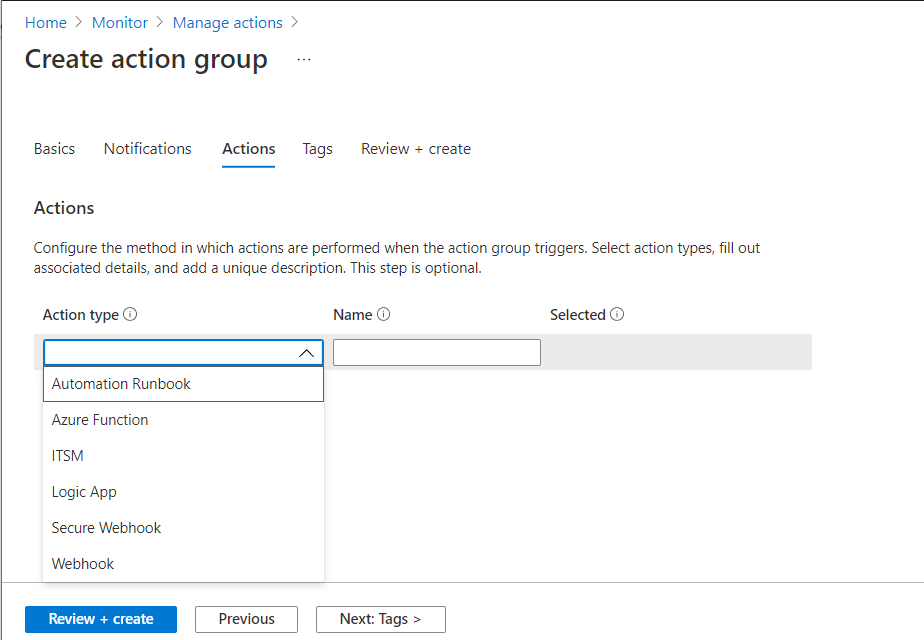Click the Action type info icon
This screenshot has width=924, height=640.
[130, 314]
